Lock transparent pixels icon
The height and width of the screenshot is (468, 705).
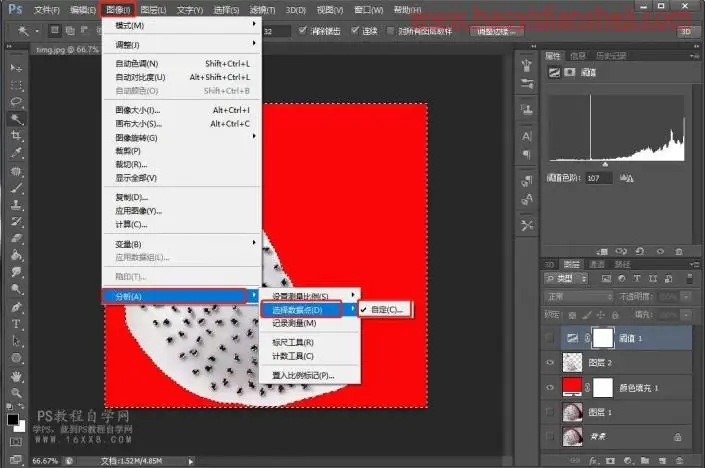(x=572, y=315)
